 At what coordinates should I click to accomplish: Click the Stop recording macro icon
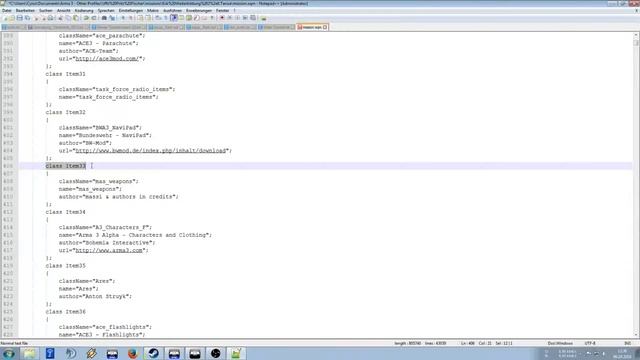pos(230,18)
